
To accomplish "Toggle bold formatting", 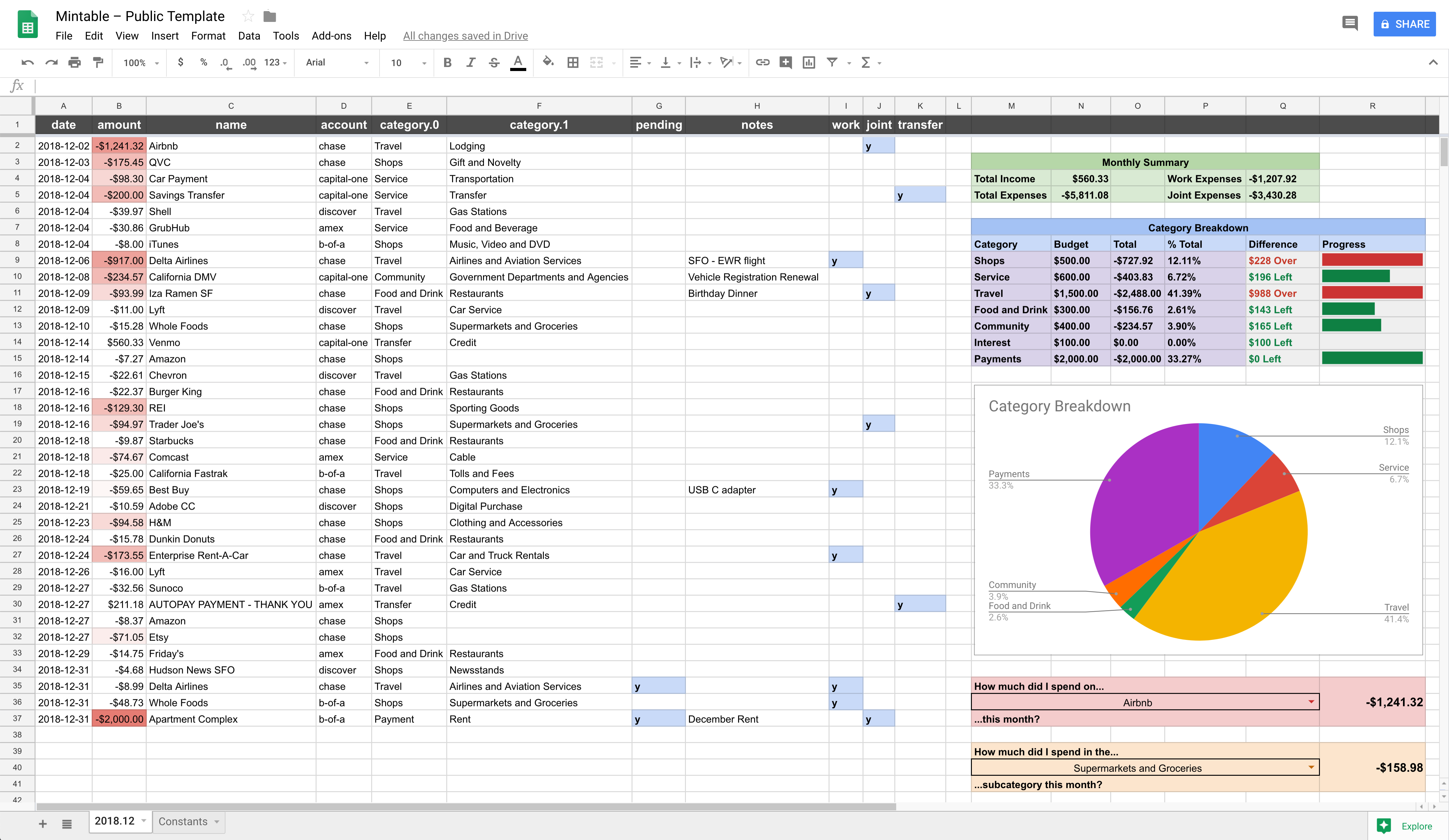I will [x=447, y=62].
